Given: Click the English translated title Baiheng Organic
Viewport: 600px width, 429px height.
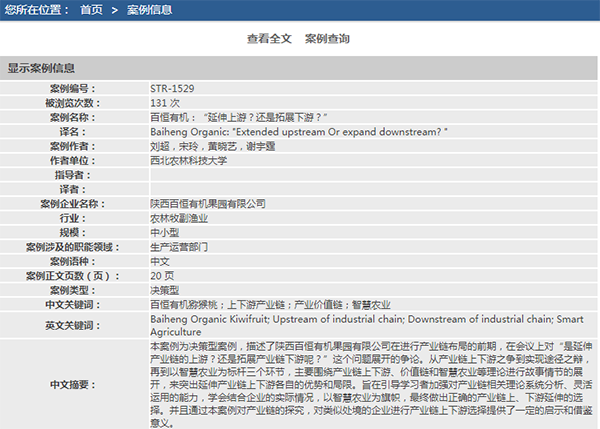Looking at the screenshot, I should pos(298,131).
